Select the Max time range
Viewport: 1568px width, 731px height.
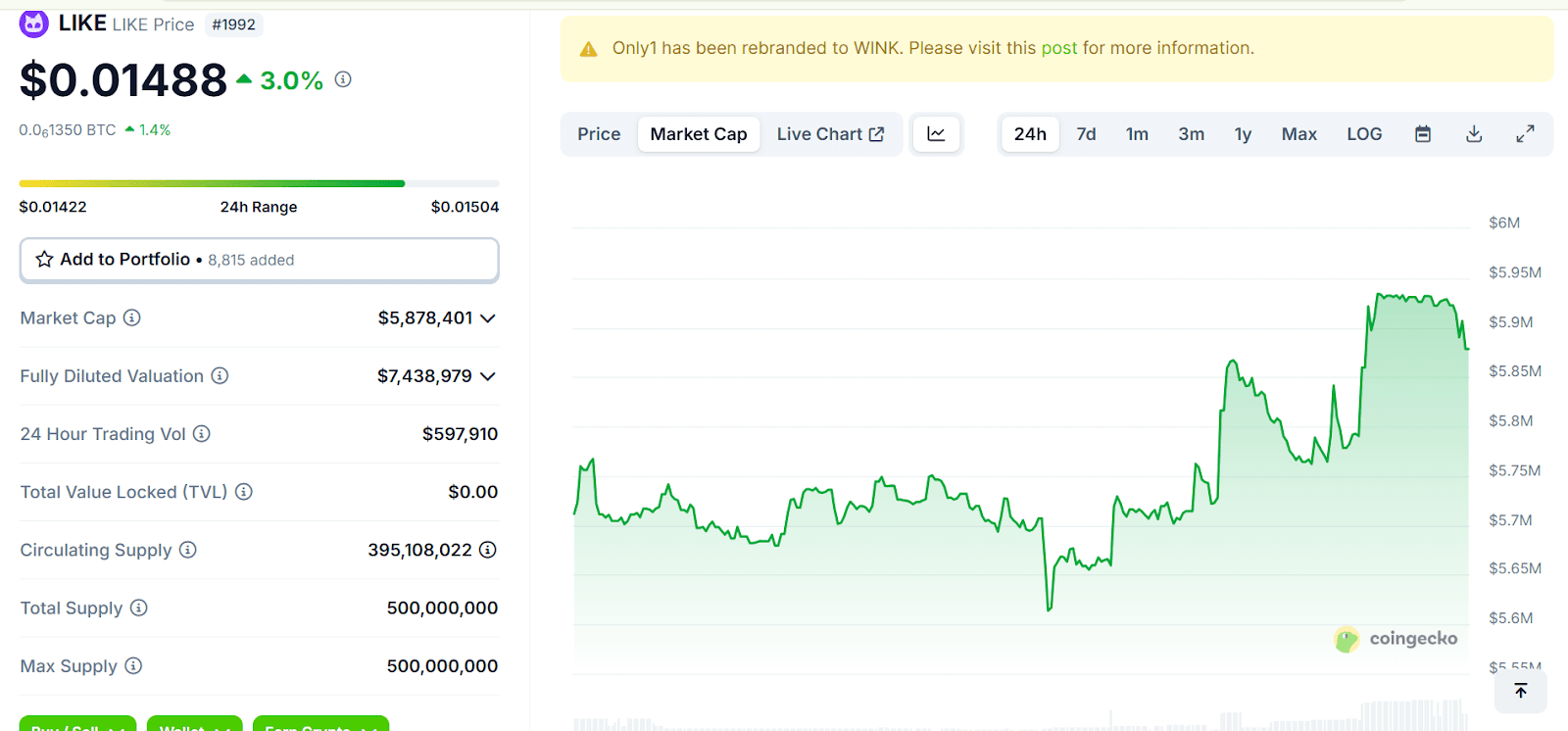(x=1298, y=134)
